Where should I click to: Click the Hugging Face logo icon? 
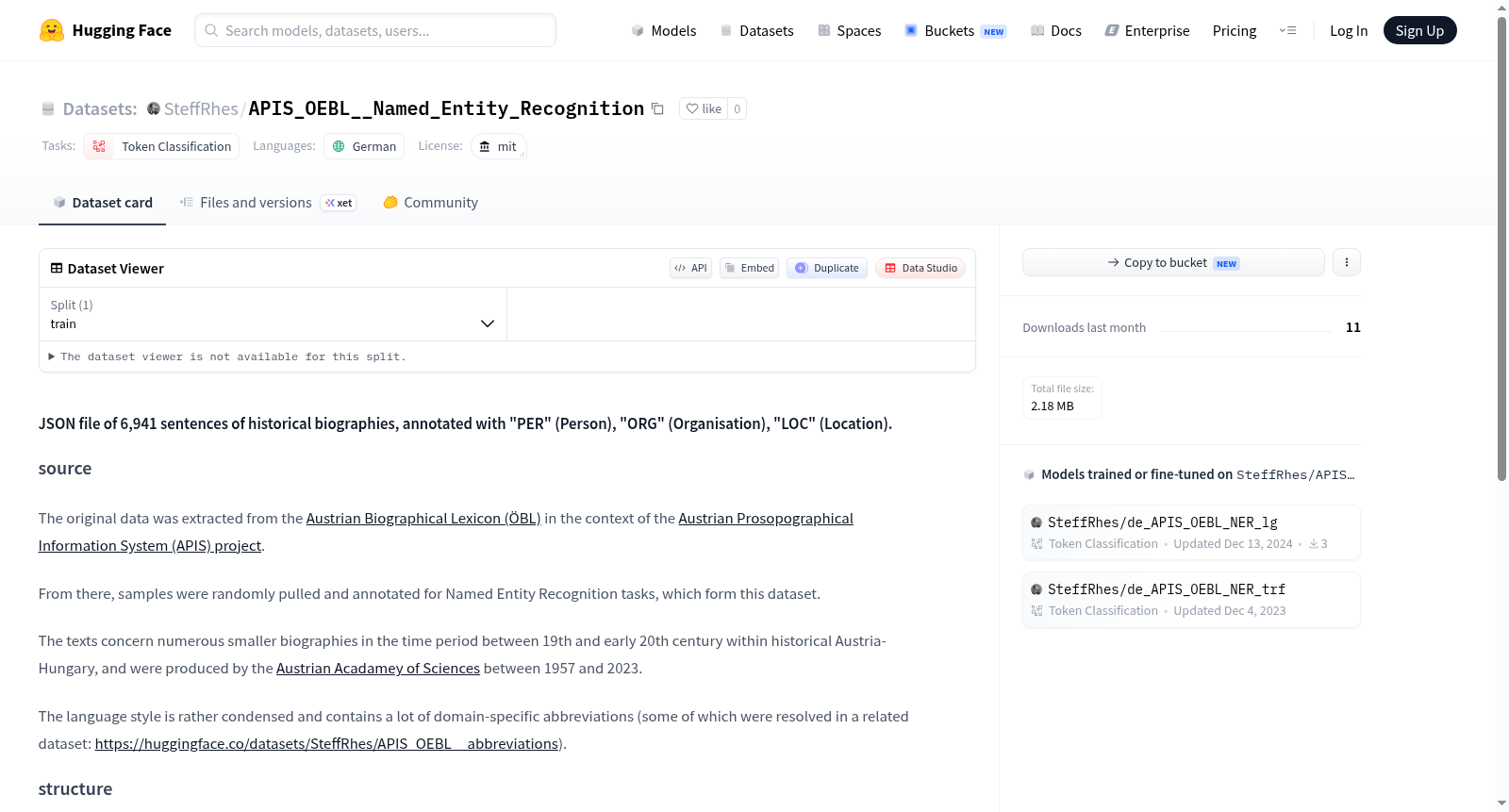point(52,30)
